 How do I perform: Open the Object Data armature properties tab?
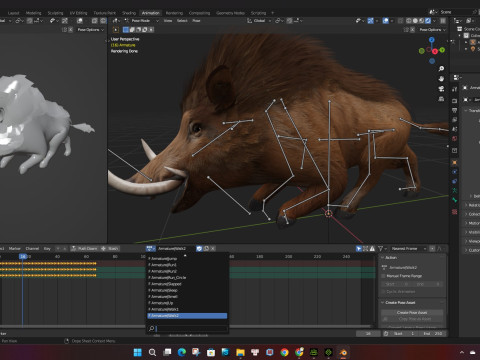tap(455, 191)
